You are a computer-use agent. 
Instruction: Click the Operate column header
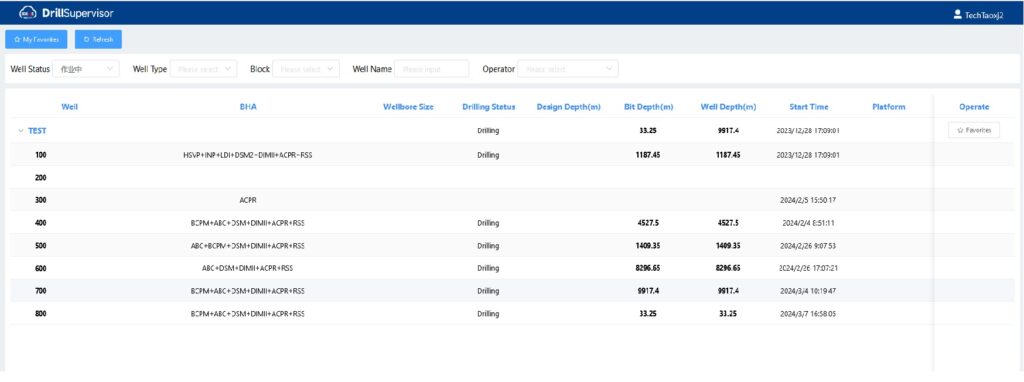974,107
